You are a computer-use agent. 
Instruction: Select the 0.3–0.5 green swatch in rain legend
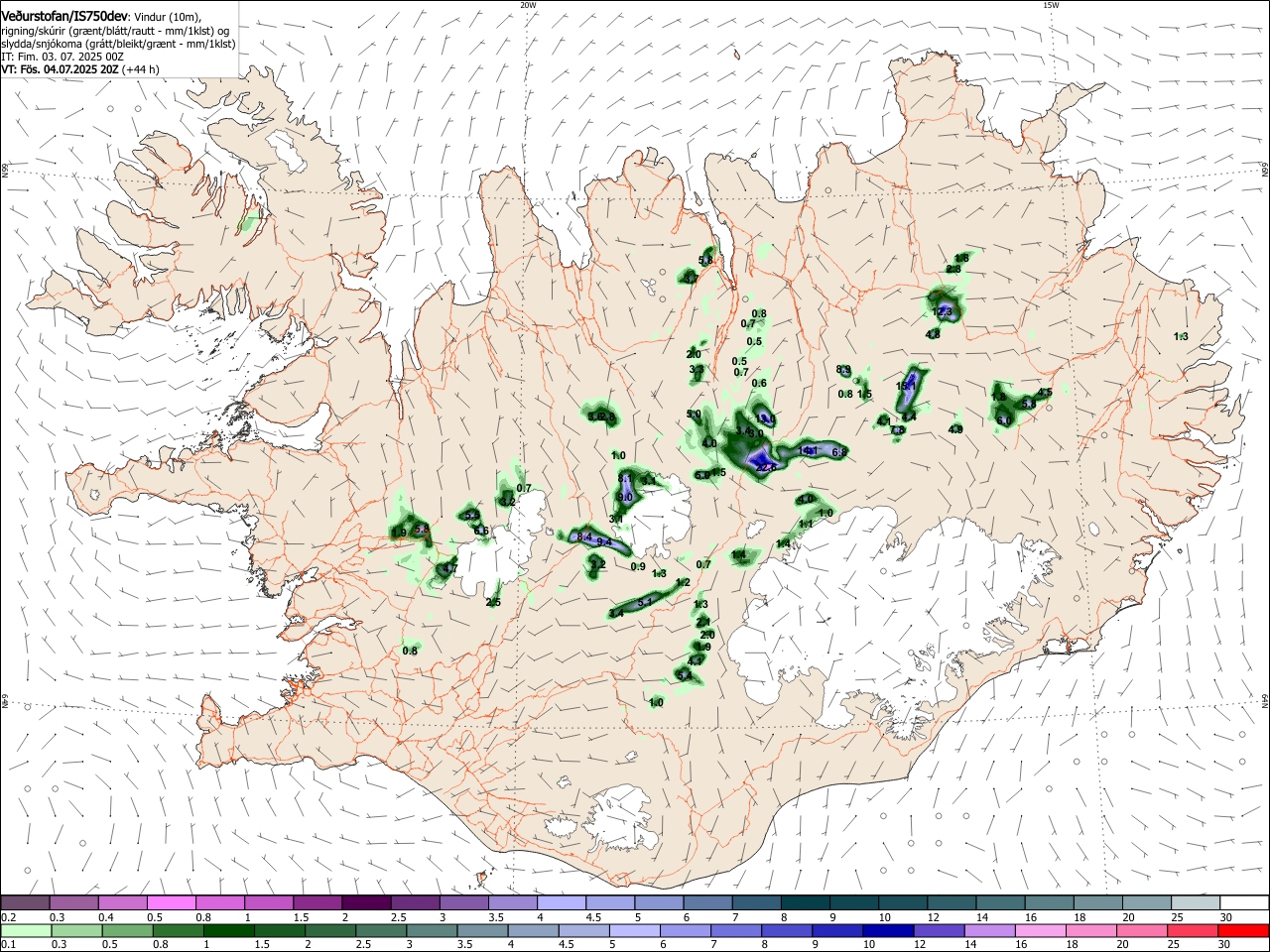pos(77,930)
